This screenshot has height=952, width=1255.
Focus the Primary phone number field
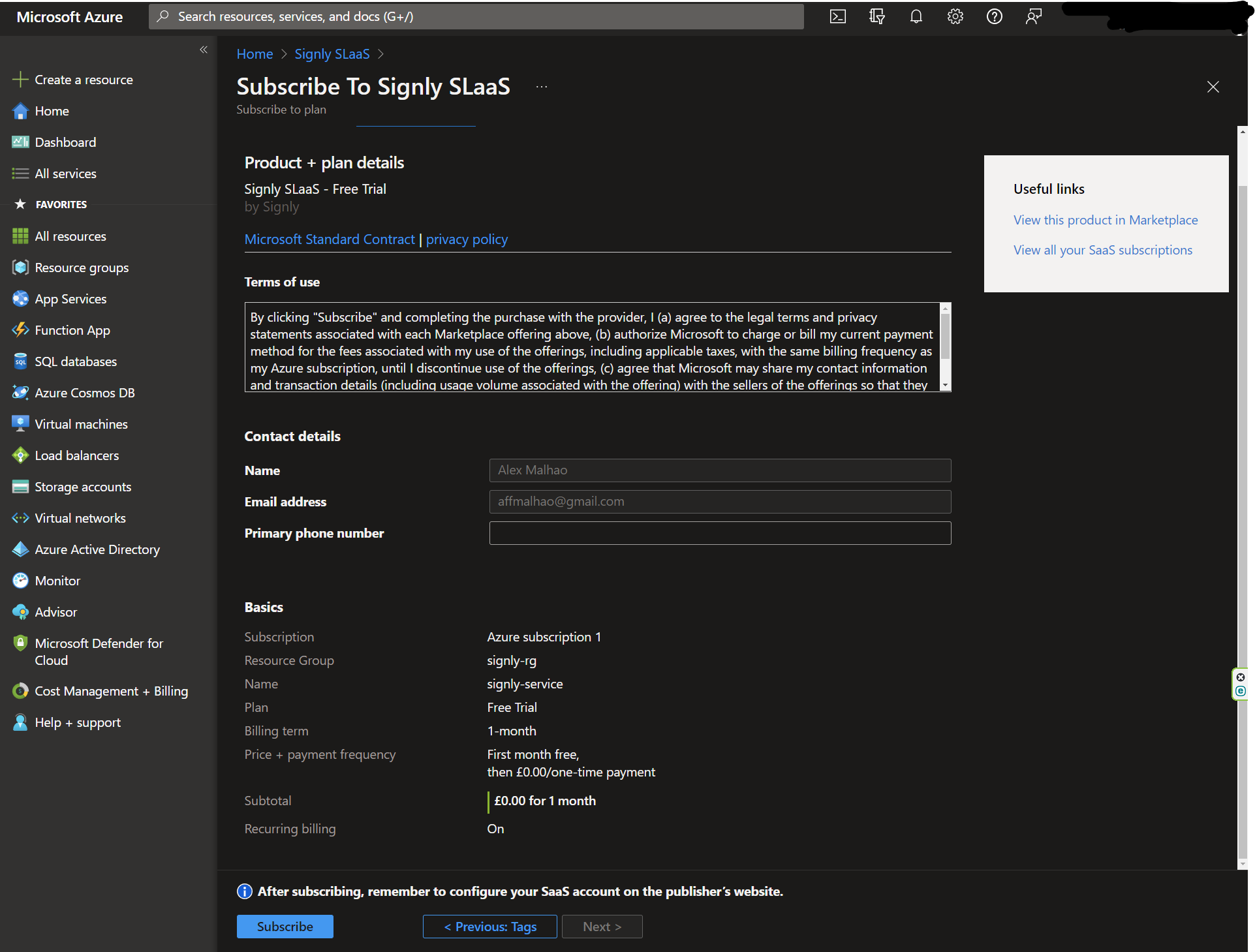[x=720, y=533]
